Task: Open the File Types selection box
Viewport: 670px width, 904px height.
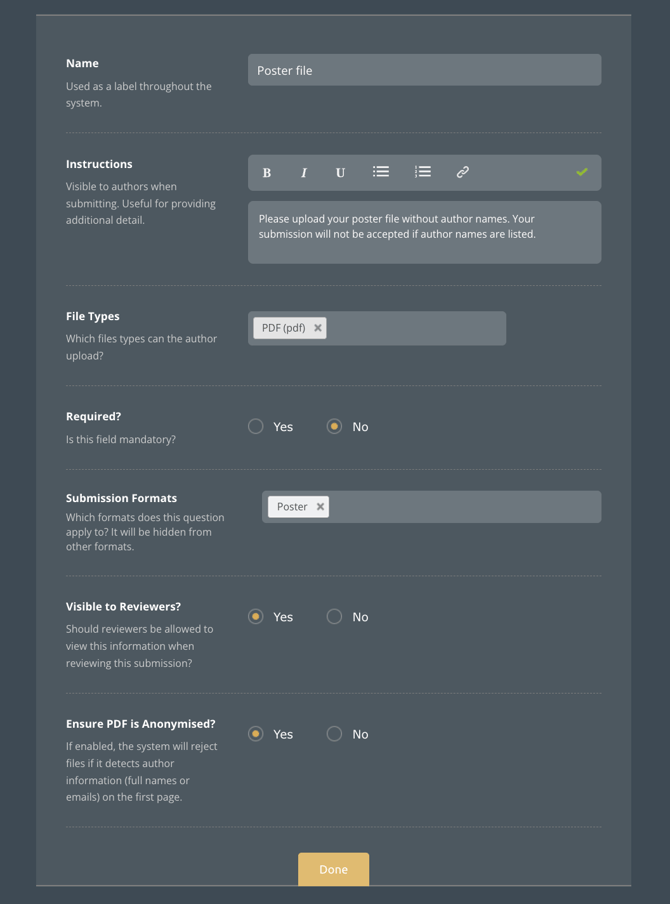Action: pyautogui.click(x=415, y=328)
